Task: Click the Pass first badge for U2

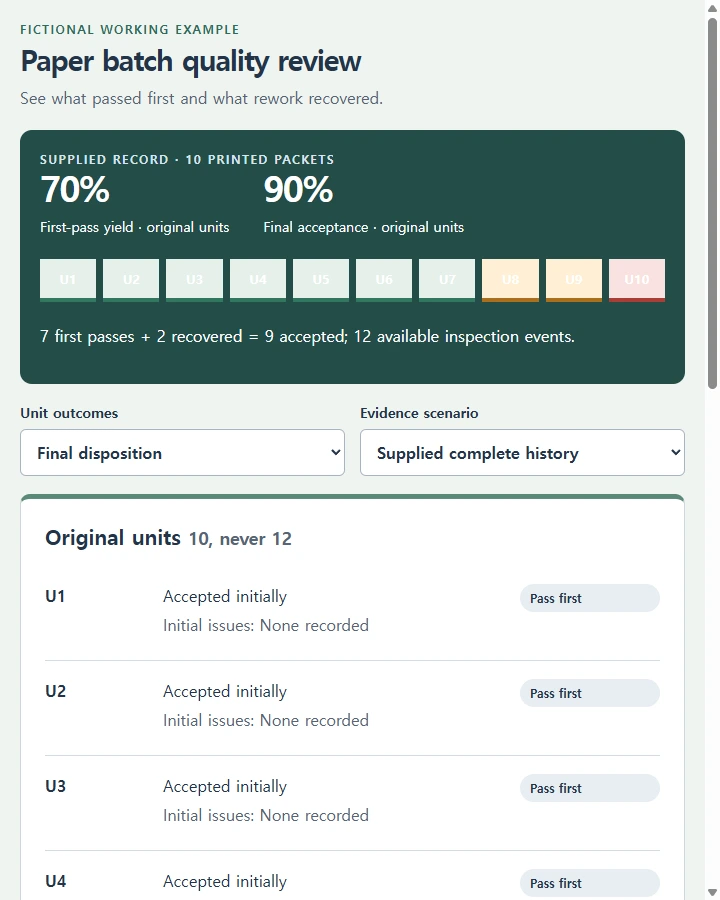Action: click(x=590, y=693)
